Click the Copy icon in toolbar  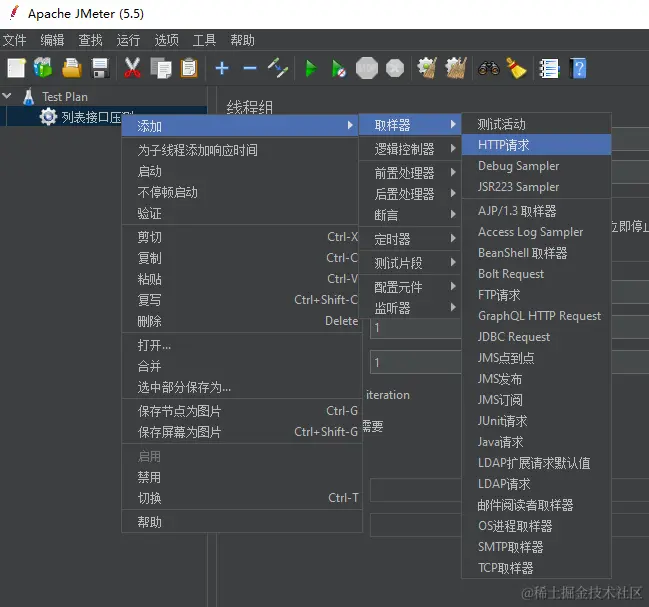(x=161, y=68)
